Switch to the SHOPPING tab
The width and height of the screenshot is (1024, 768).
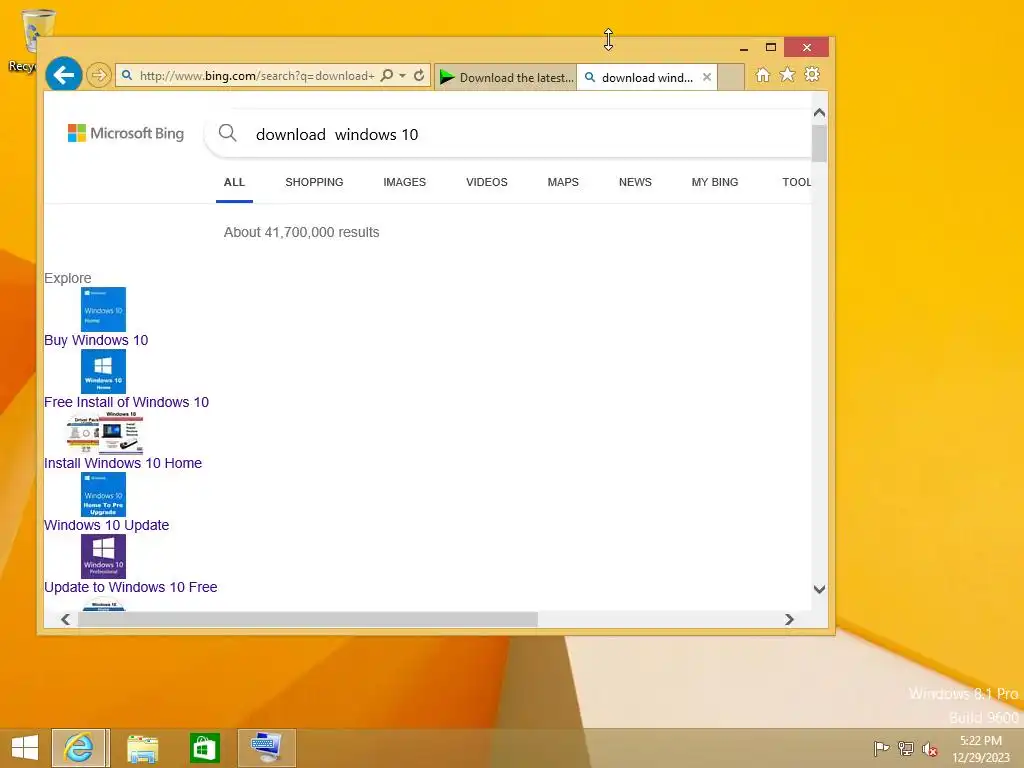(314, 182)
